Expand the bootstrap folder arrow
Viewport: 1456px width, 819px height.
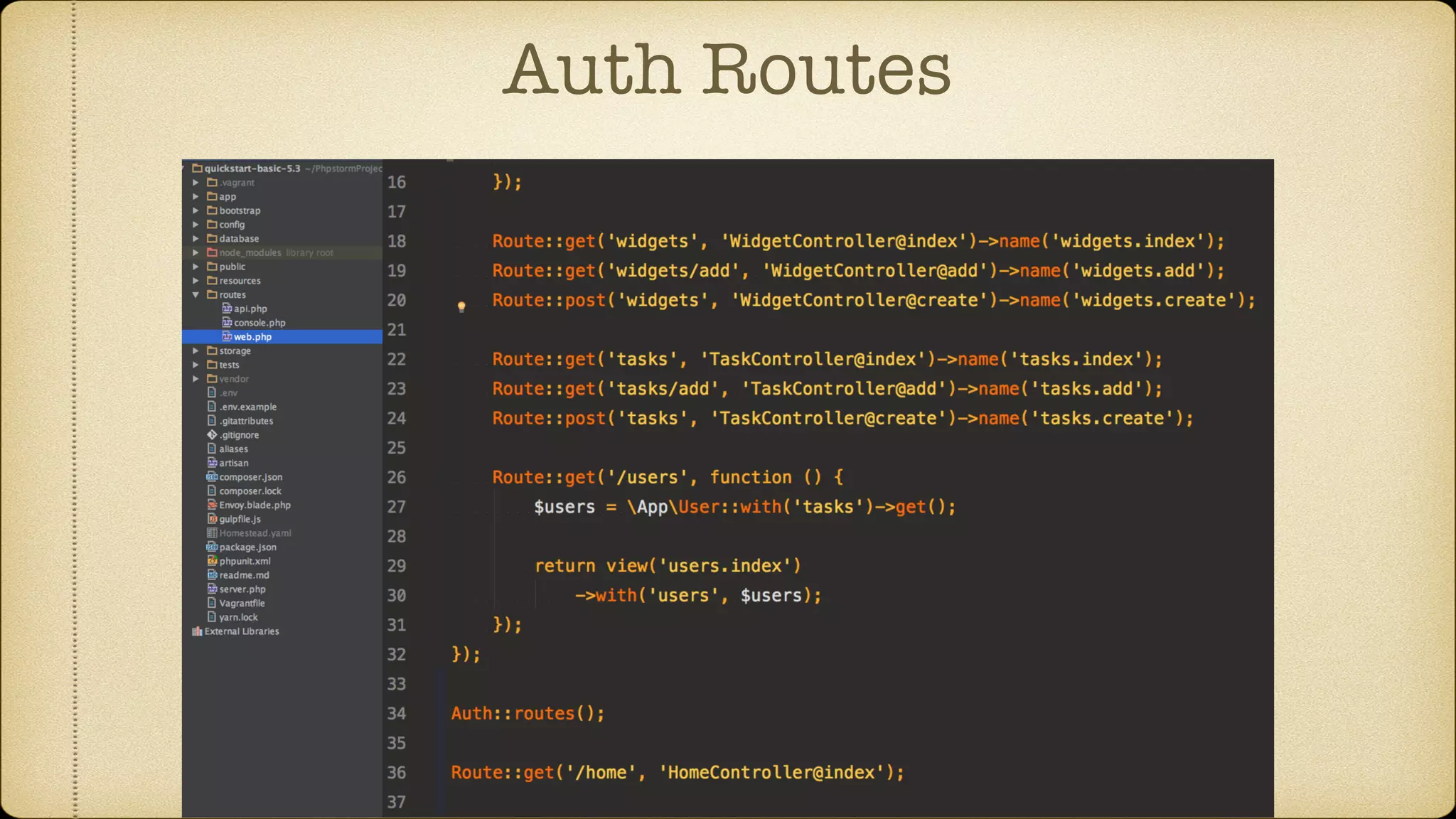point(196,210)
